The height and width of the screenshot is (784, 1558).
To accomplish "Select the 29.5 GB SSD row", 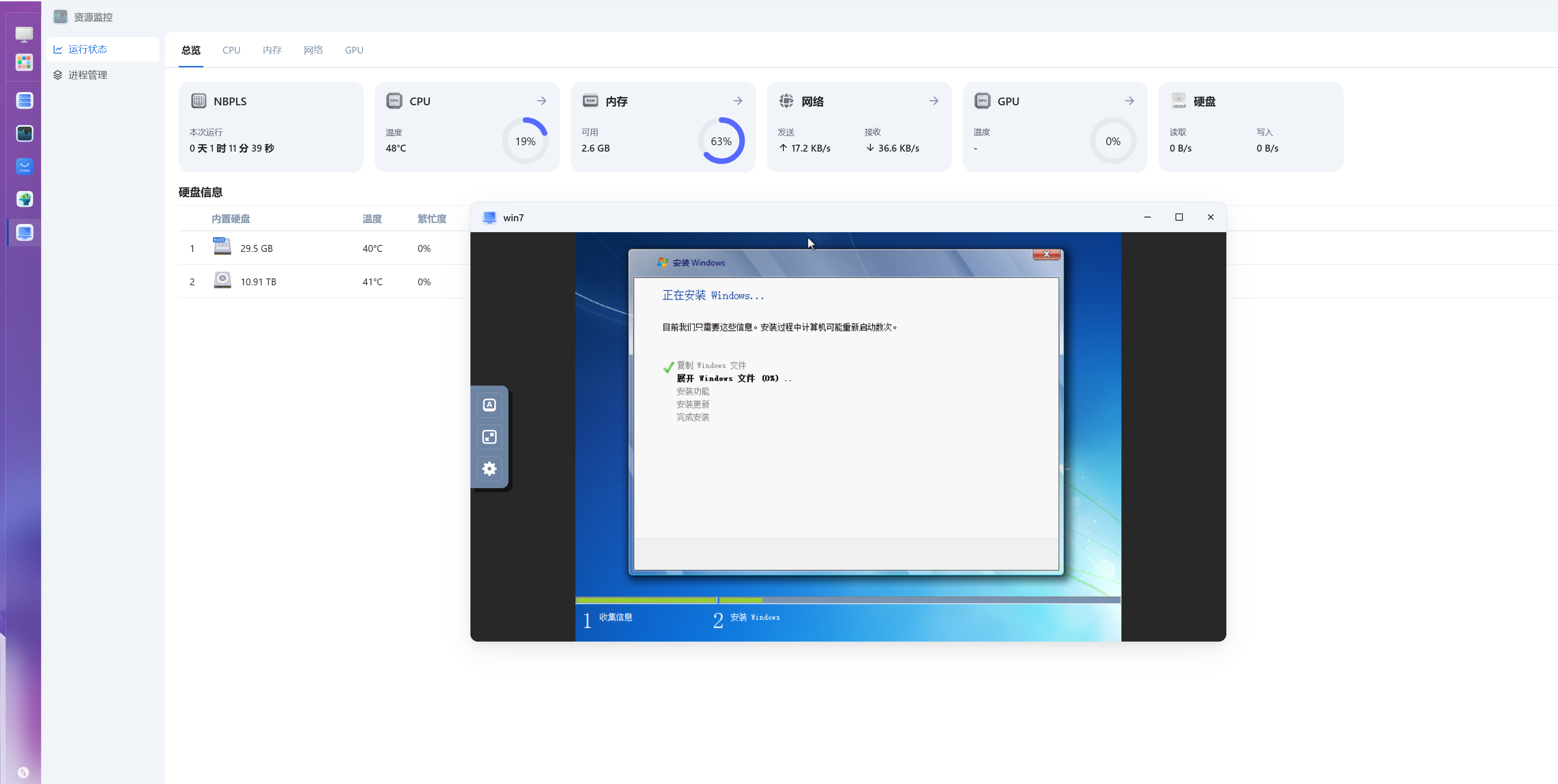I will pos(324,249).
